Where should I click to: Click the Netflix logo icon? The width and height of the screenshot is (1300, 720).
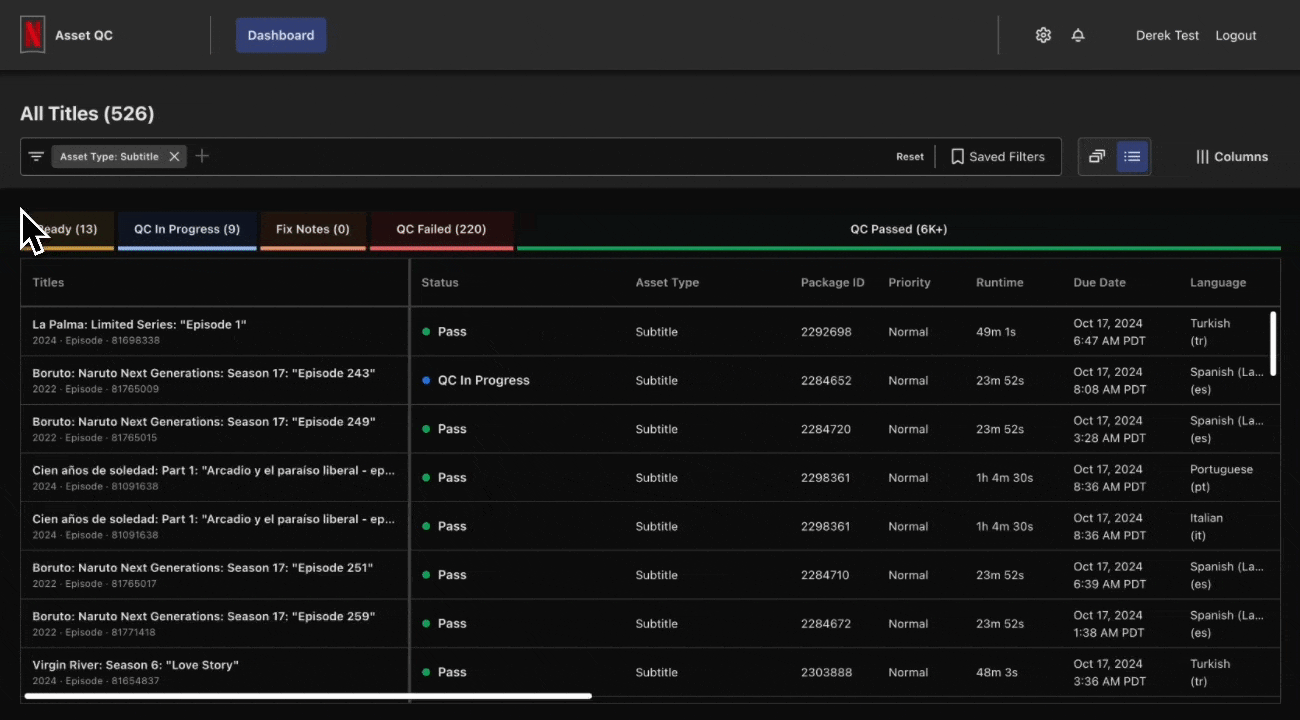coord(33,35)
